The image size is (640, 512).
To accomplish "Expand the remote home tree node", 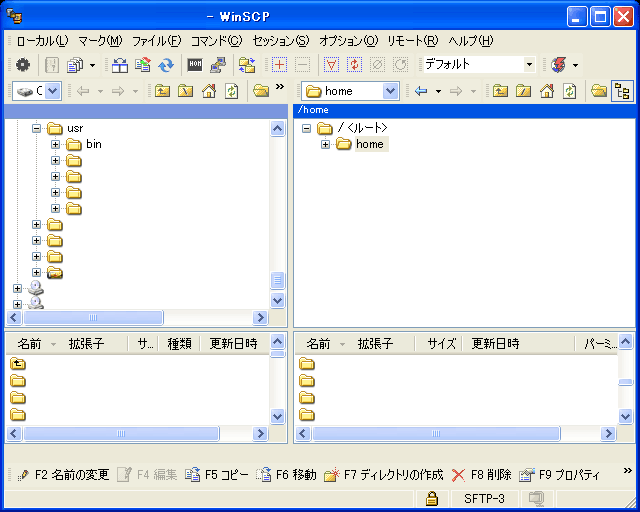I will 325,145.
